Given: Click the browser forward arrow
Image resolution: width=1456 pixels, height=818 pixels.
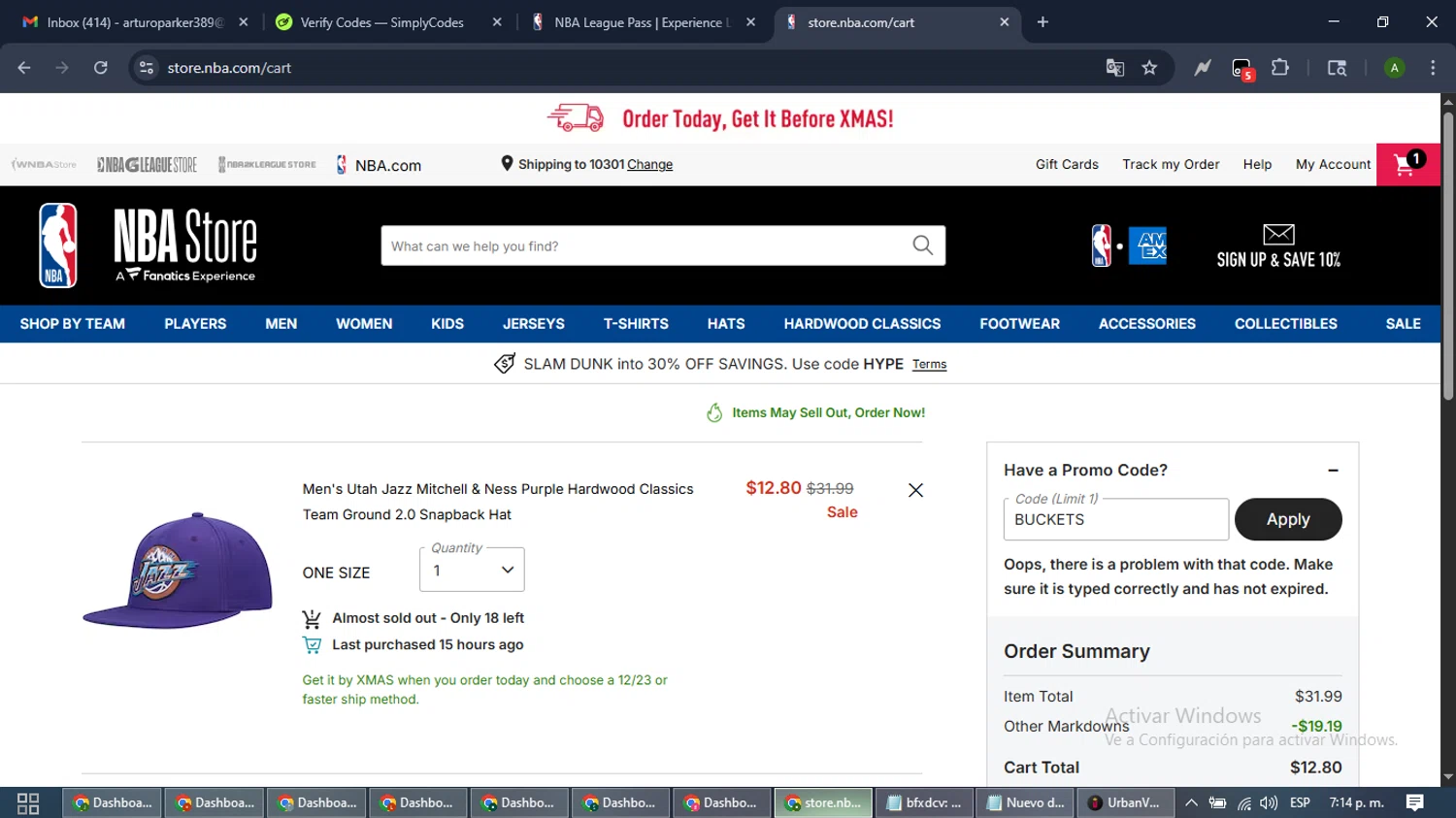Looking at the screenshot, I should (x=62, y=68).
